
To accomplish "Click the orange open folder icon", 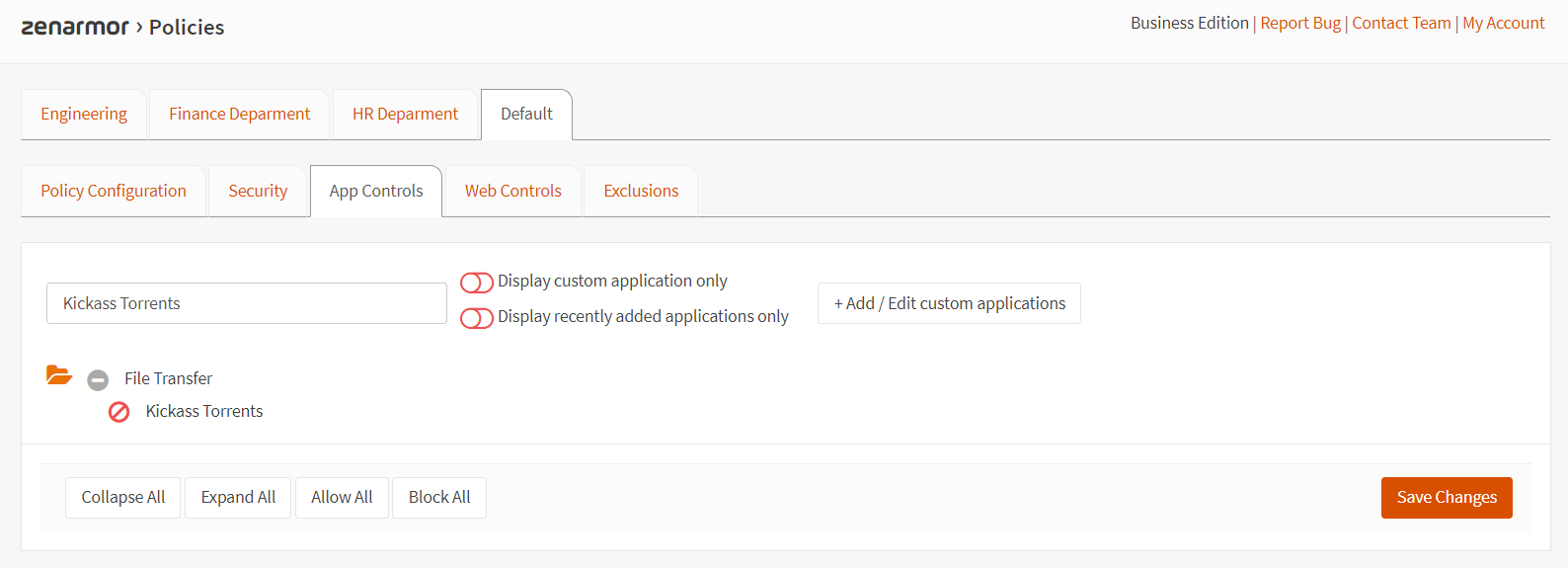I will 59,375.
